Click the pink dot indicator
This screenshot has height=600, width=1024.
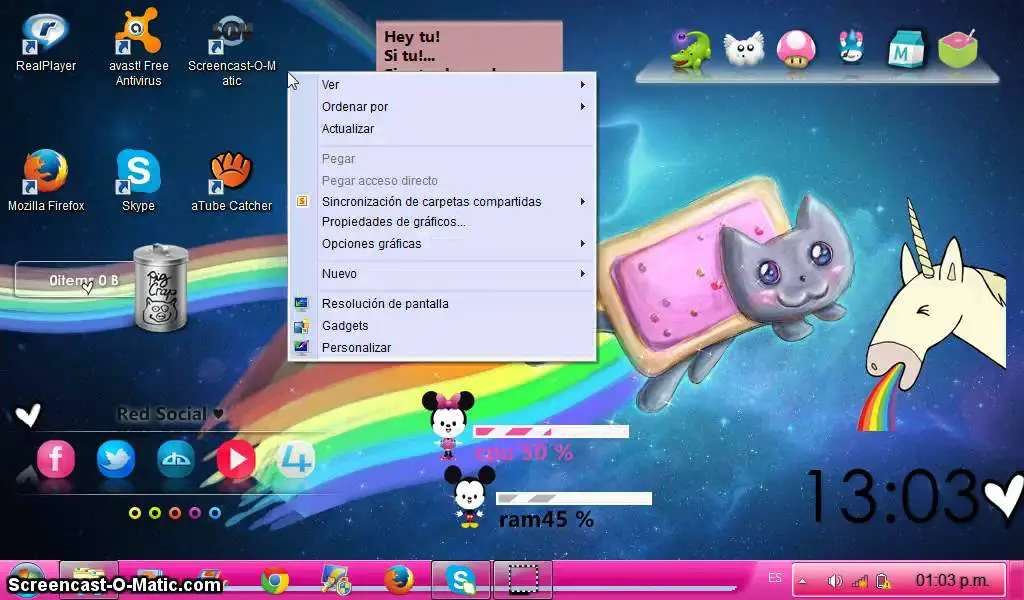pyautogui.click(x=195, y=513)
